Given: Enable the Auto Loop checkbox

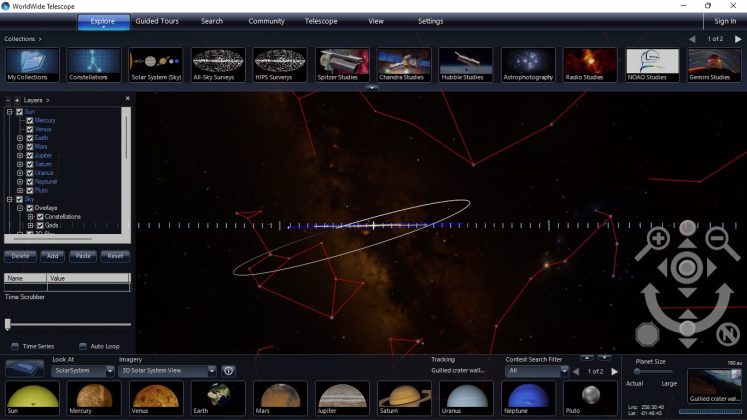Looking at the screenshot, I should pos(83,346).
